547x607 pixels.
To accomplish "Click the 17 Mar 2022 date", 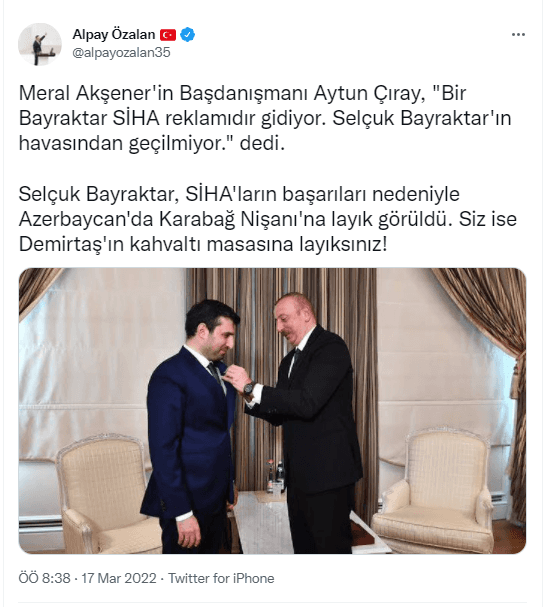I will pos(119,578).
